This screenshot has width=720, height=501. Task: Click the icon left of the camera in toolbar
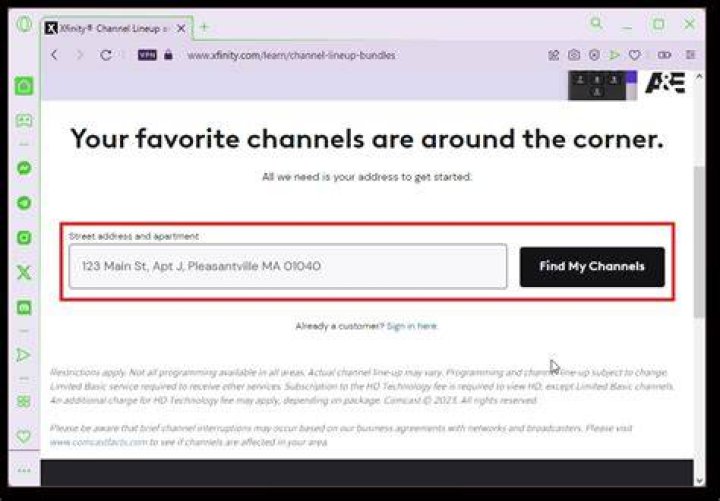(554, 55)
